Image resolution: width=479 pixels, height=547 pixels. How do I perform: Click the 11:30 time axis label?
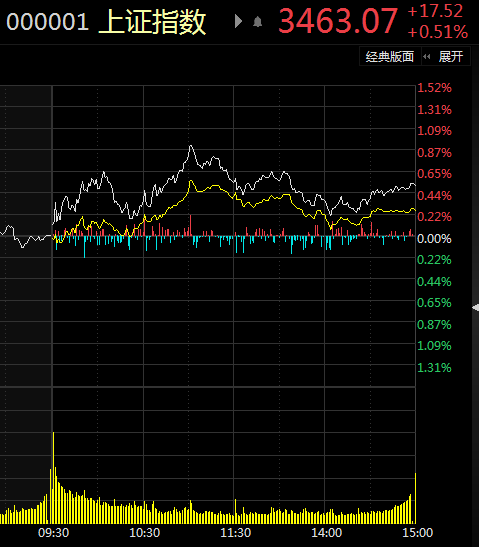(235, 533)
